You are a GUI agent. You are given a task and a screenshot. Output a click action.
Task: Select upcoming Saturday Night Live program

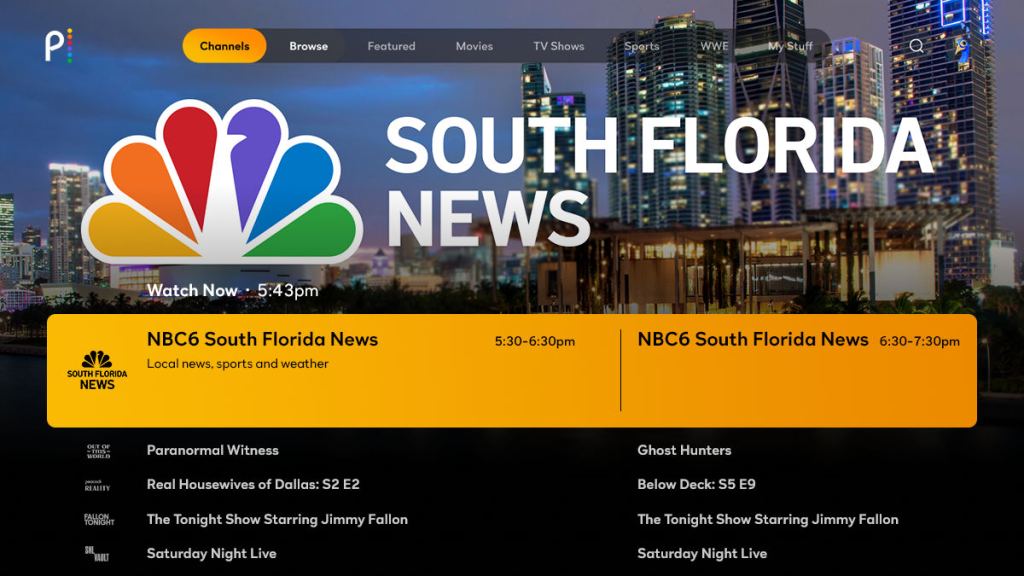(702, 553)
